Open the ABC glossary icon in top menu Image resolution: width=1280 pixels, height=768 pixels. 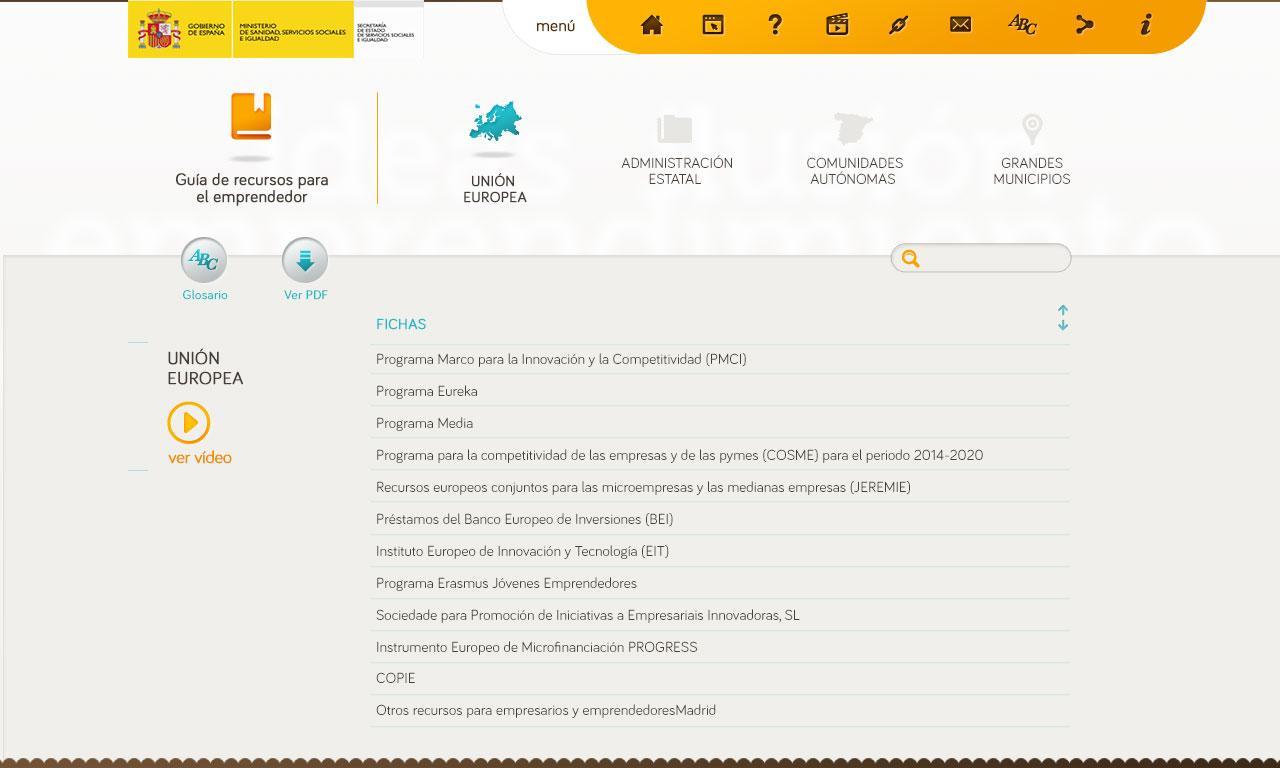coord(1022,25)
